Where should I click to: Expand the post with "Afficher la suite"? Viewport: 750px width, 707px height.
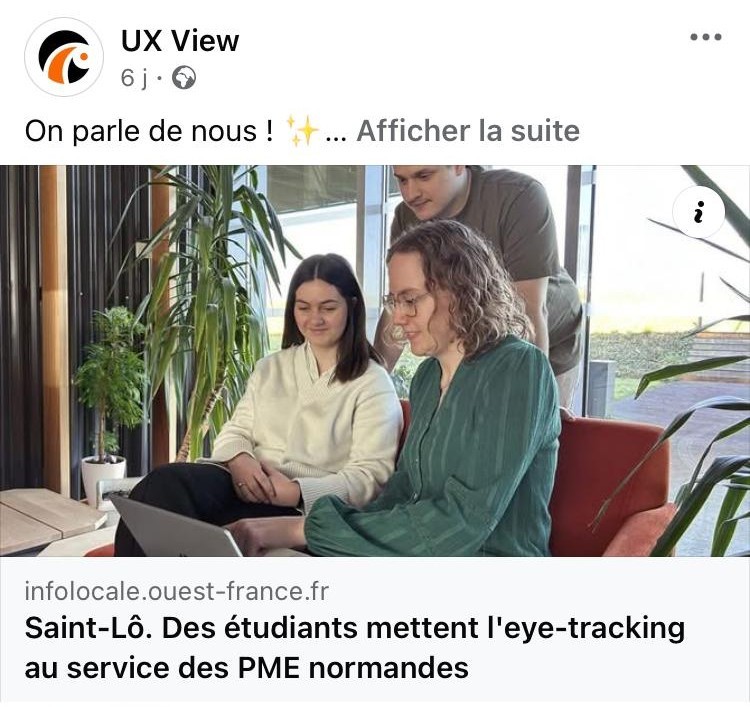468,131
